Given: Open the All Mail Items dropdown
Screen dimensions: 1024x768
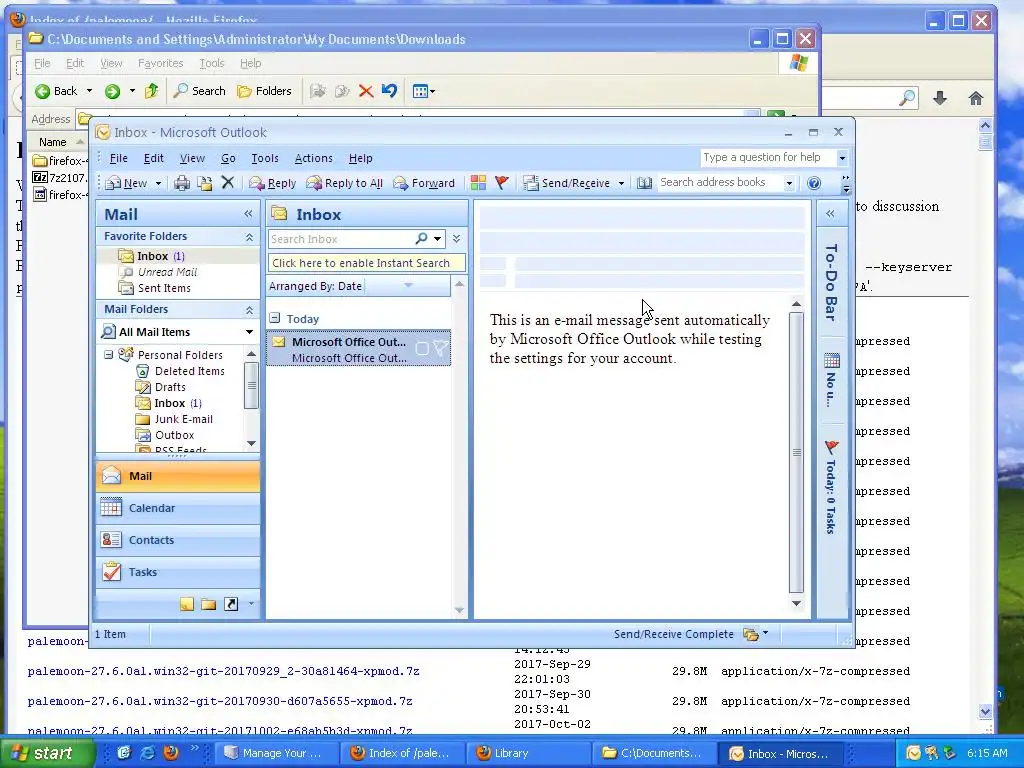Looking at the screenshot, I should [249, 332].
